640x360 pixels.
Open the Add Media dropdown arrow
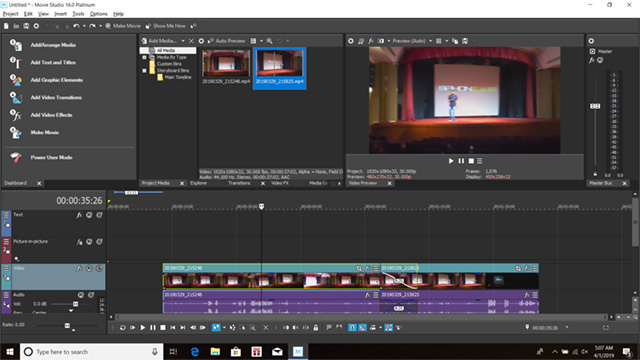(x=183, y=41)
